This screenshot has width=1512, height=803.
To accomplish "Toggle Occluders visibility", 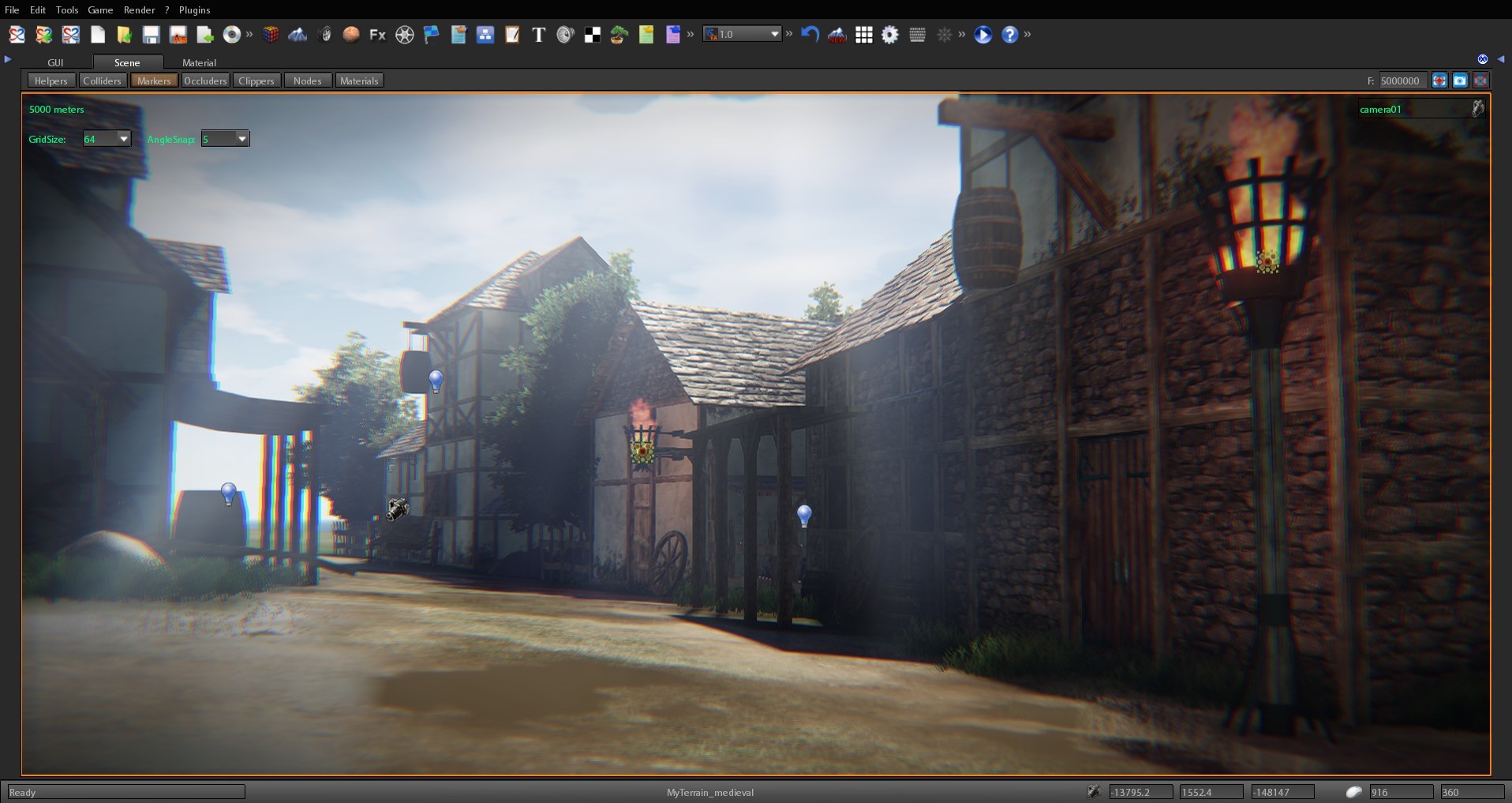I will (205, 80).
